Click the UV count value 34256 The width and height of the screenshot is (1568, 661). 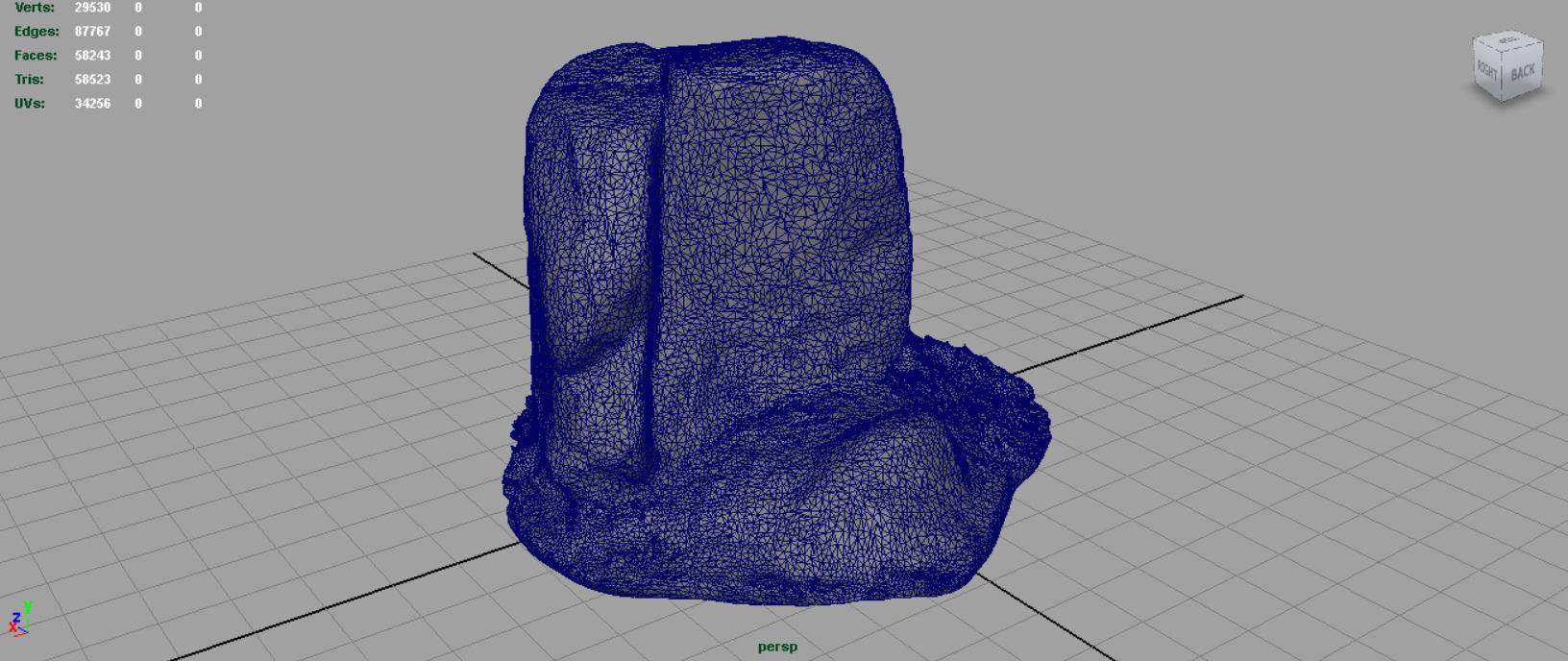click(x=92, y=104)
